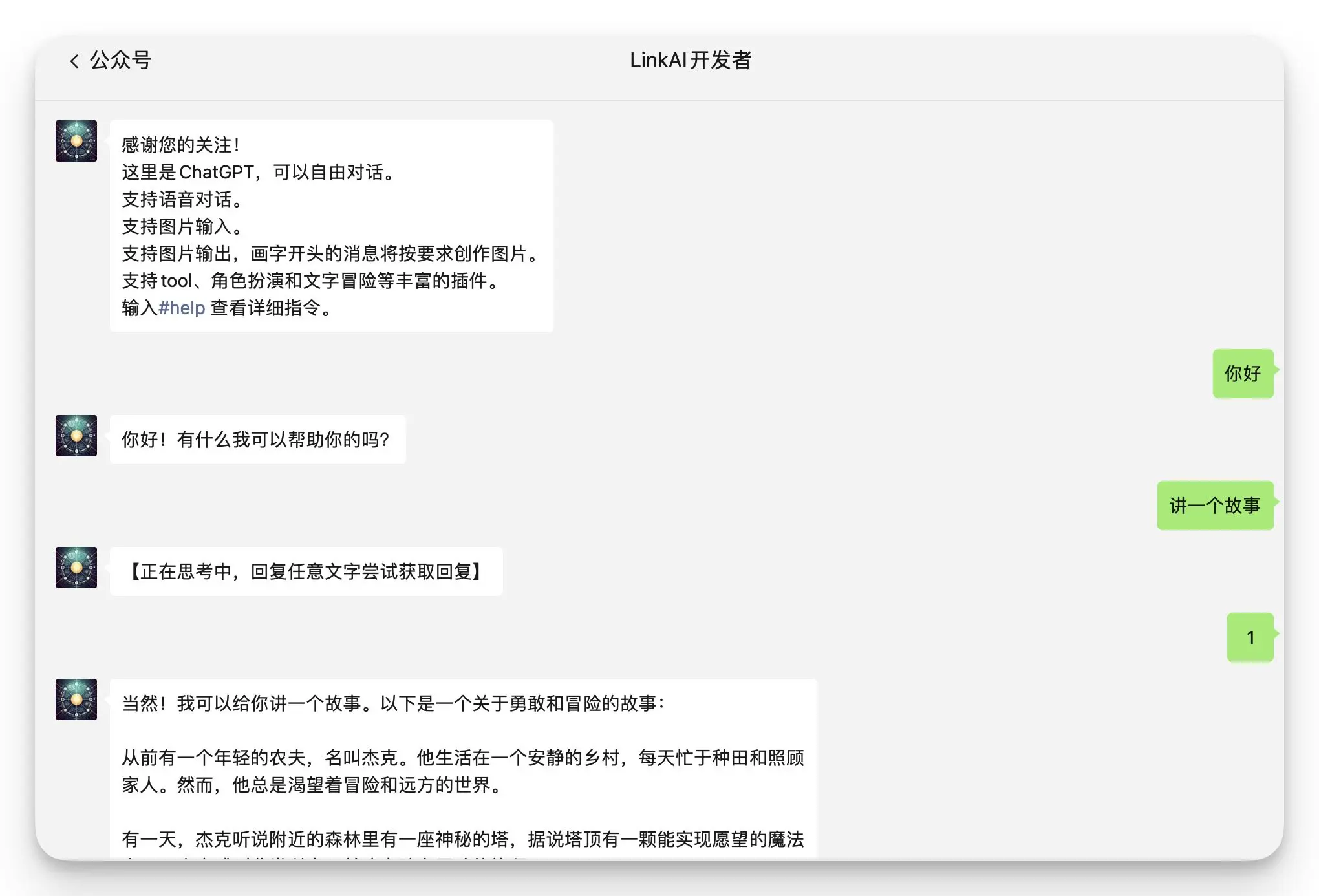This screenshot has width=1319, height=896.
Task: Click the story reply starting 当然！我可以给你讲
Action: coord(393,703)
